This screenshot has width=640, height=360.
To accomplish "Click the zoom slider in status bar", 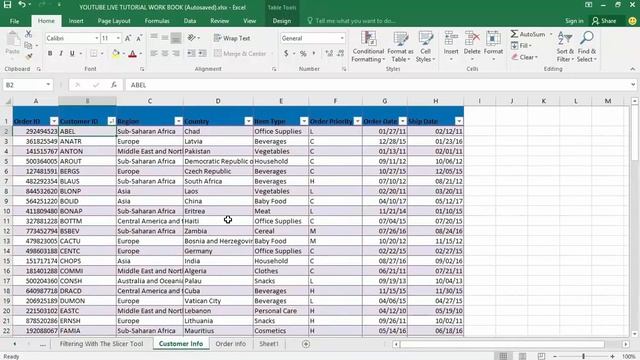I will coord(584,356).
